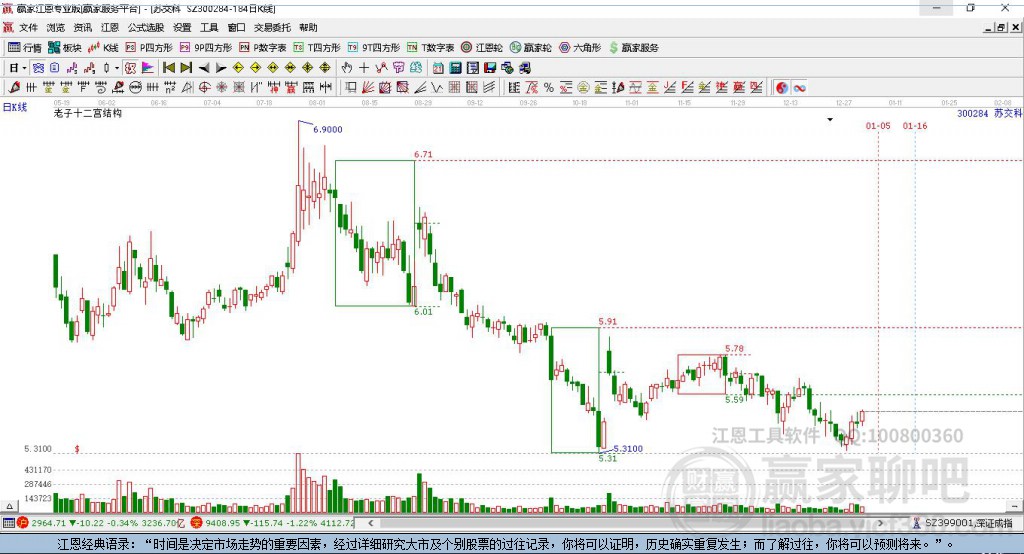The width and height of the screenshot is (1024, 554).
Task: Open the 9P四方形 tool
Action: (206, 48)
